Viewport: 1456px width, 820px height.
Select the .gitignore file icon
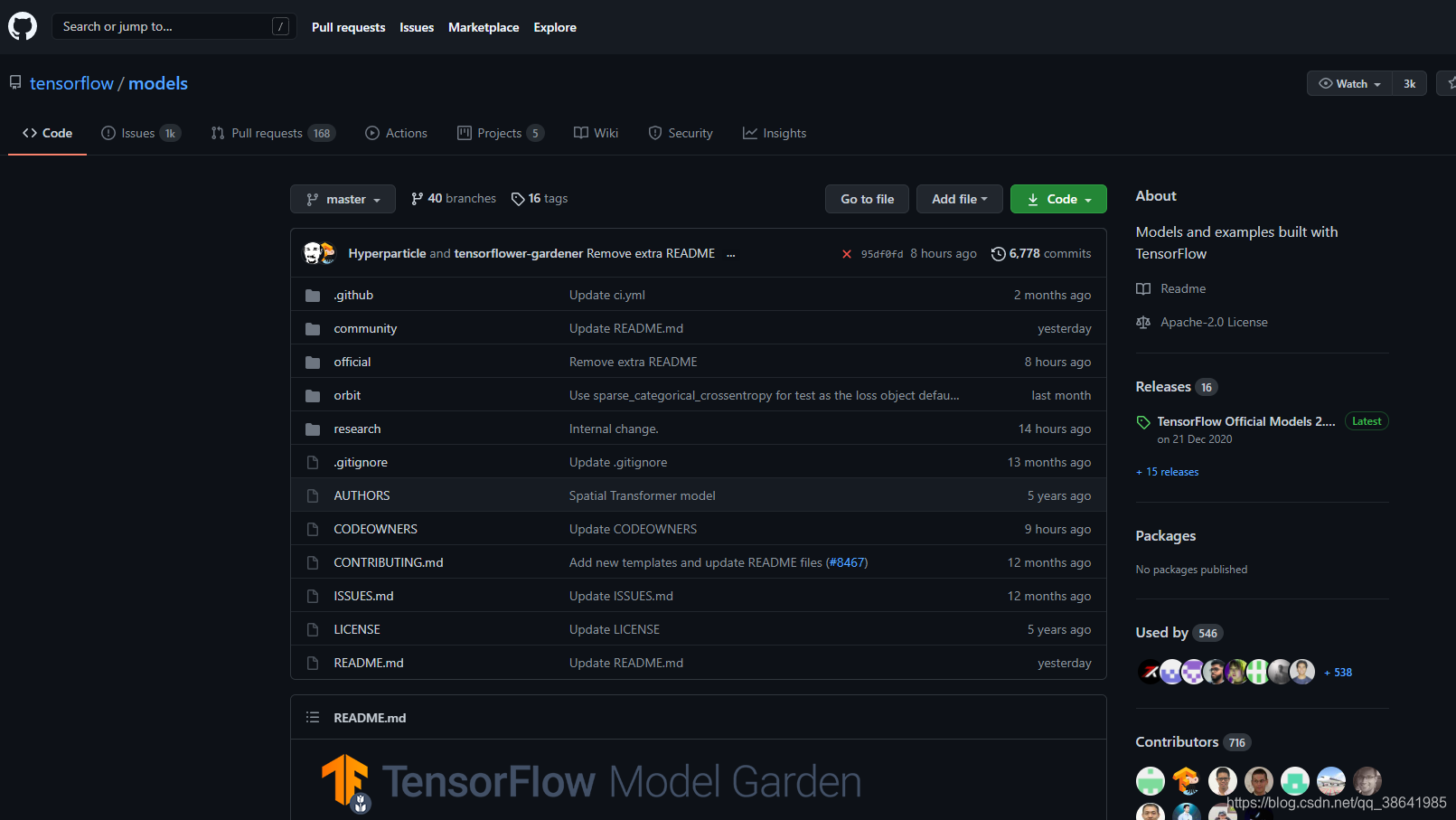313,463
